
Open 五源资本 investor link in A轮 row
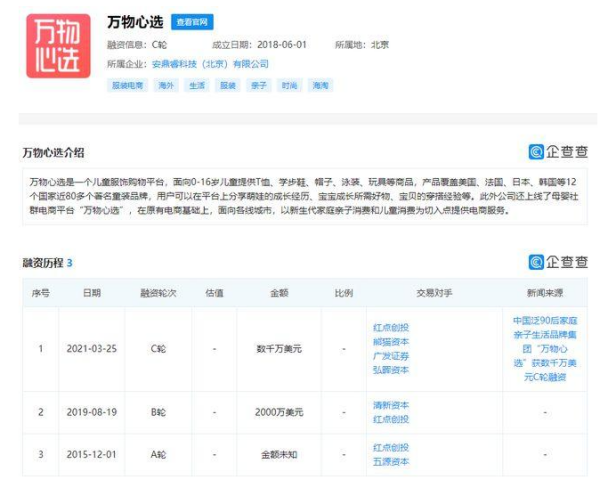pos(391,461)
